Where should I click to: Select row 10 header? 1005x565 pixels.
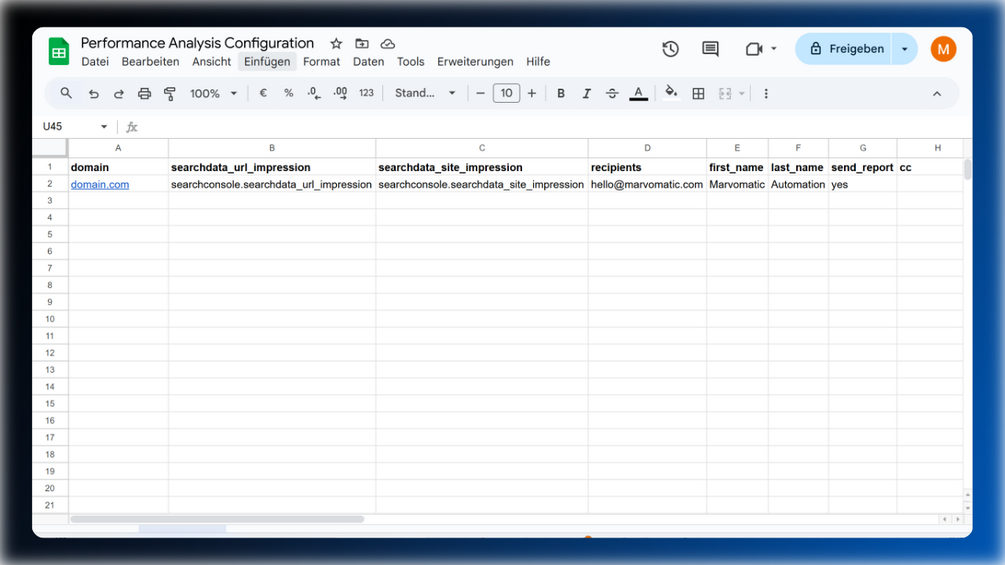[x=50, y=319]
